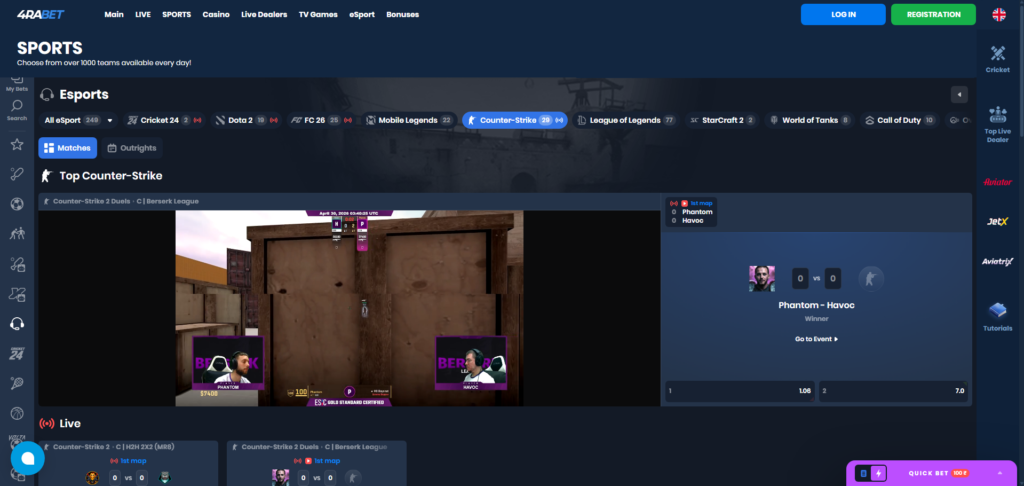1024x486 pixels.
Task: Select the Counter-Strike esport filter
Action: tap(515, 120)
